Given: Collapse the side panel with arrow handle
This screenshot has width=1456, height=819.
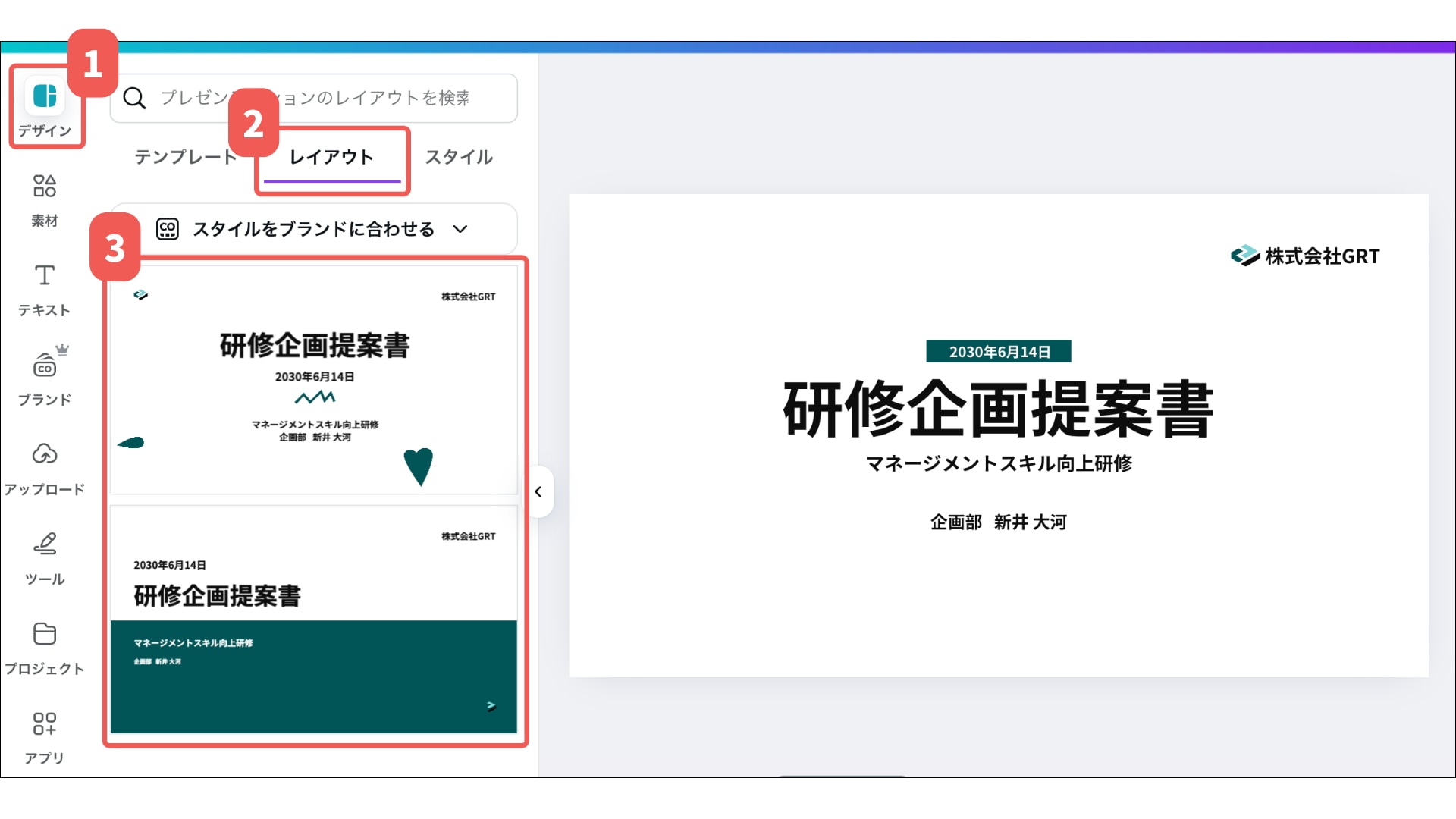Looking at the screenshot, I should 538,492.
